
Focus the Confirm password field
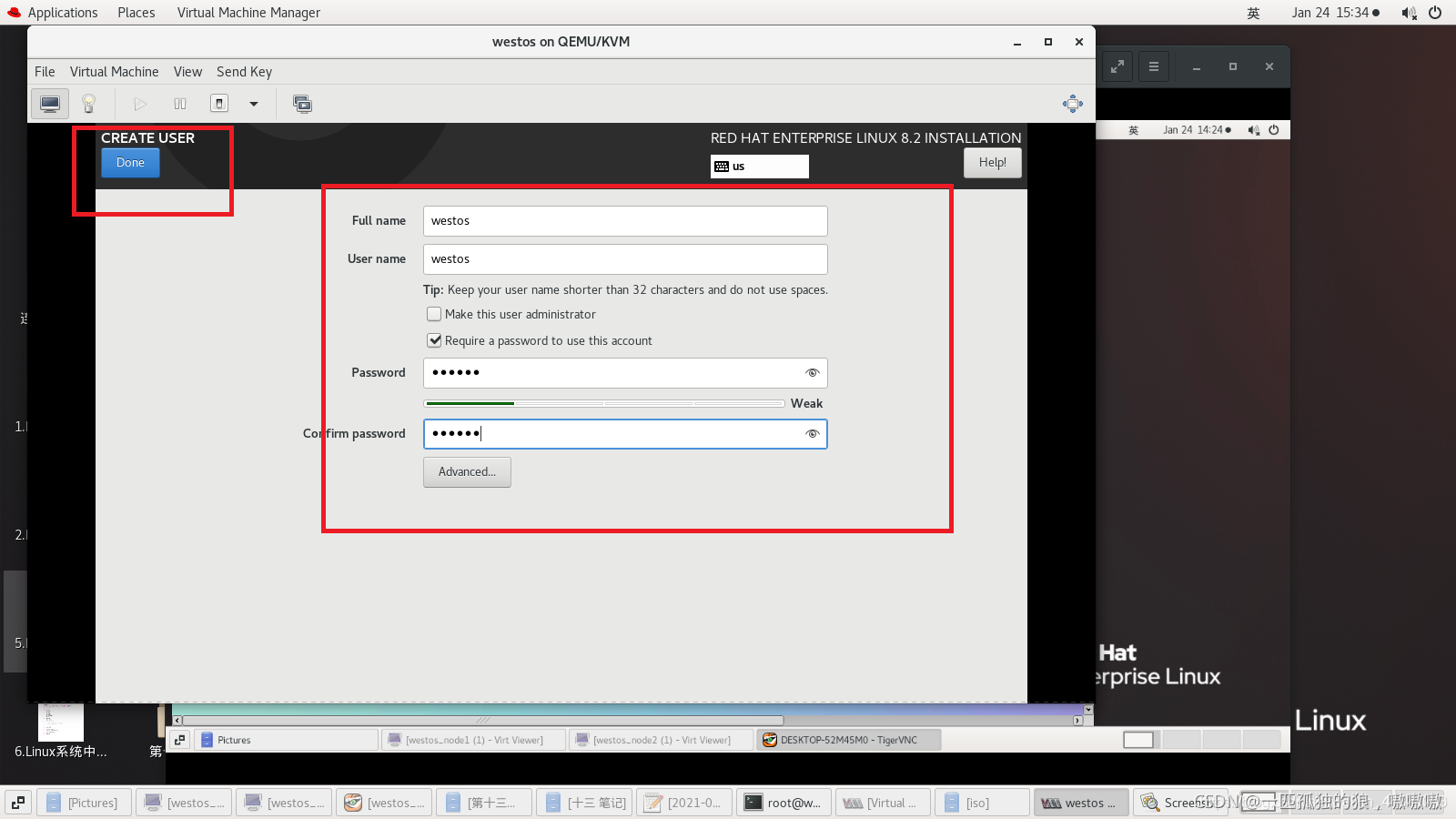(x=625, y=434)
